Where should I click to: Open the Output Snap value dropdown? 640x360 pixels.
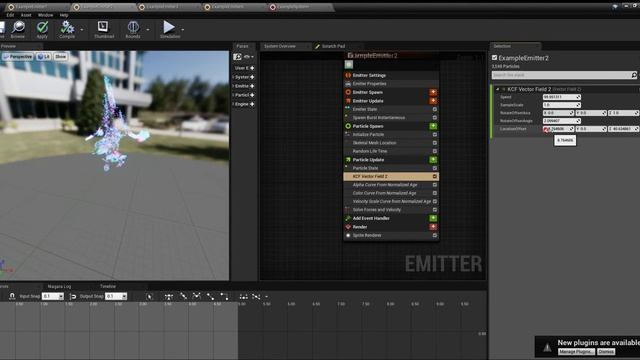coord(124,297)
